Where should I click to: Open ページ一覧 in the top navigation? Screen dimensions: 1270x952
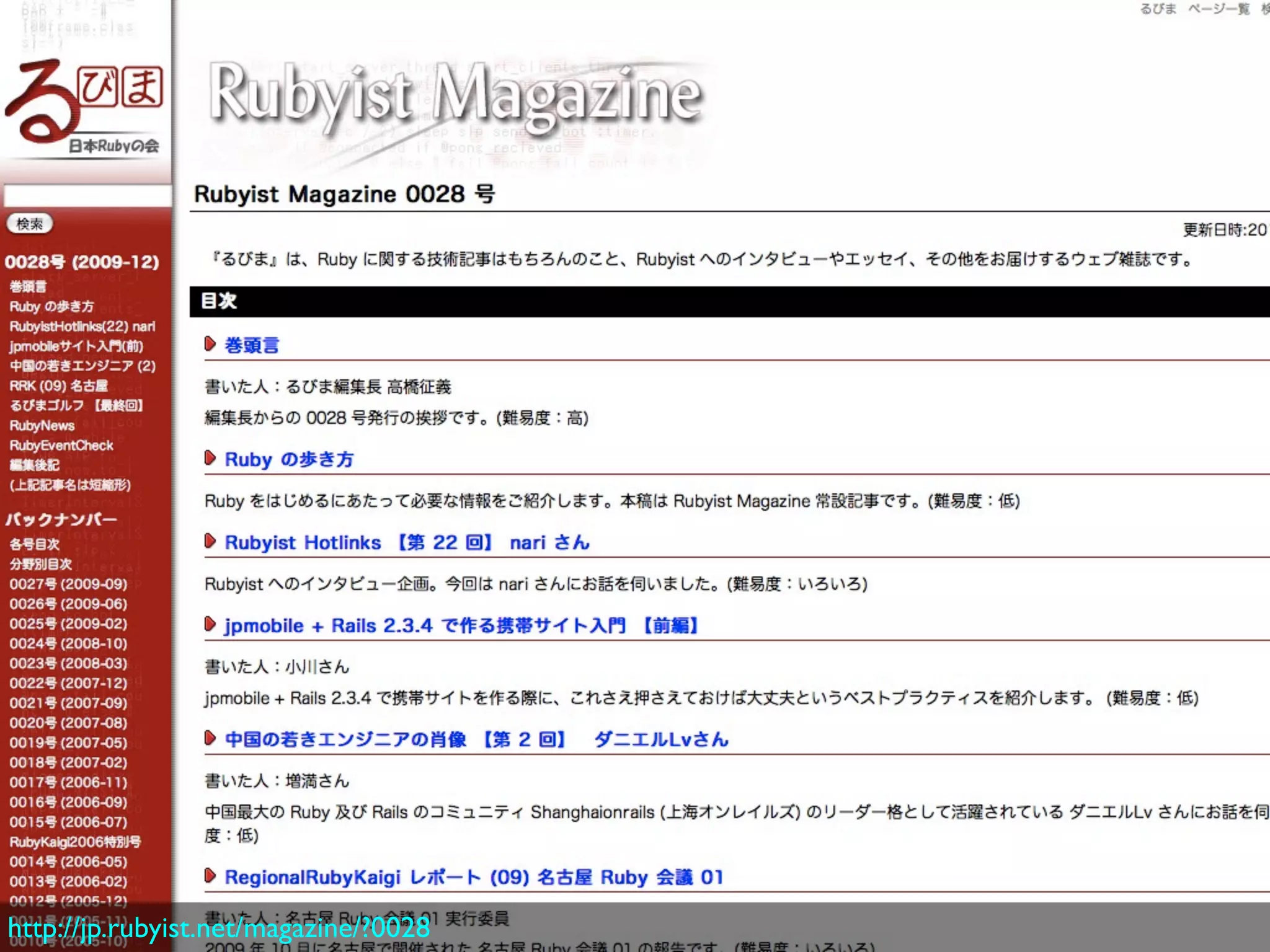coord(1219,9)
